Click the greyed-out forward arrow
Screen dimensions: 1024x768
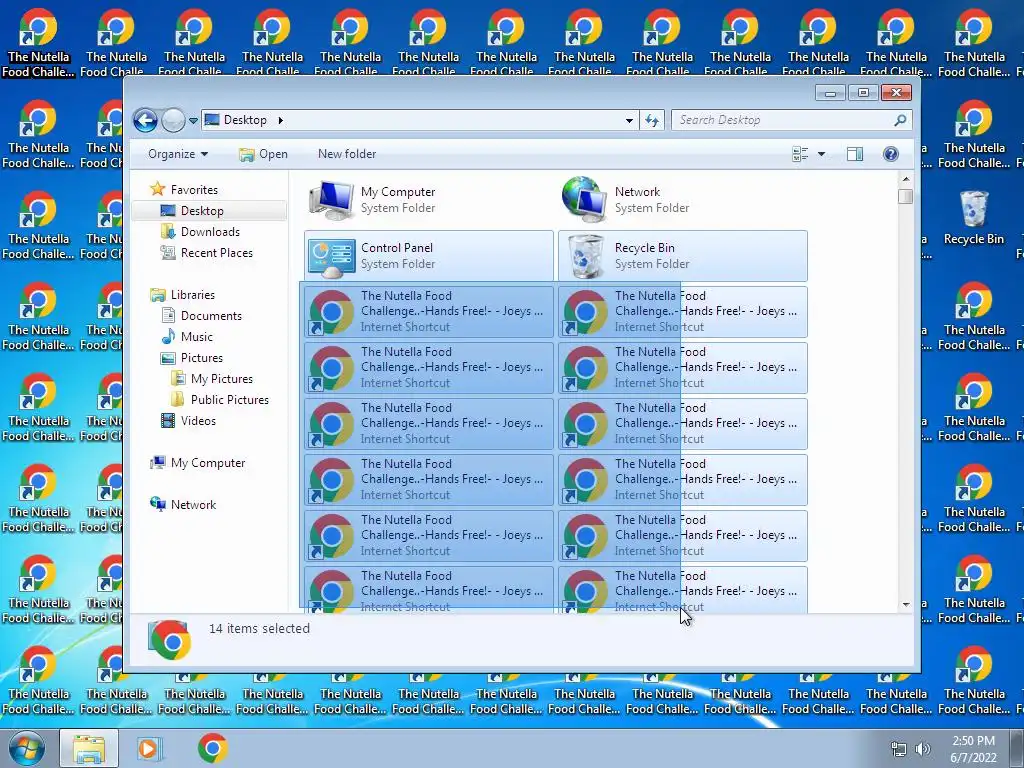pyautogui.click(x=173, y=120)
